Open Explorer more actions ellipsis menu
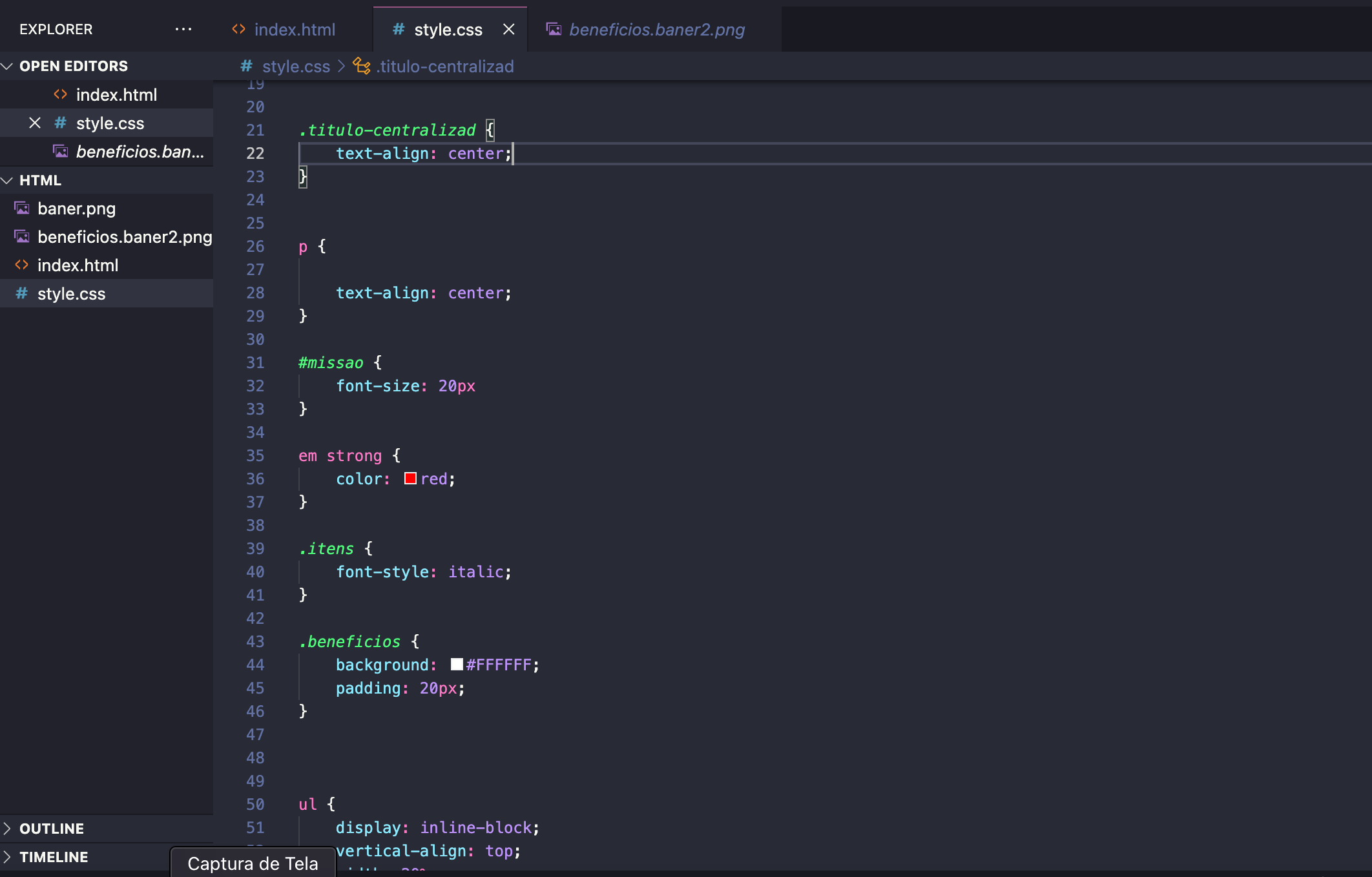Viewport: 1372px width, 877px height. [x=183, y=29]
